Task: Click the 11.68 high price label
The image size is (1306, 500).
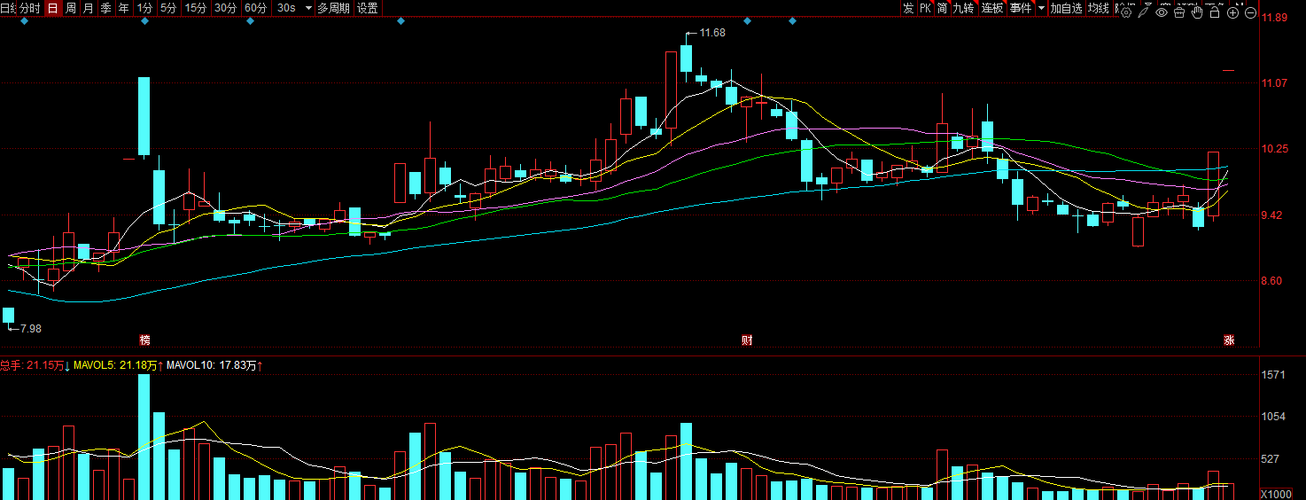Action: click(712, 33)
